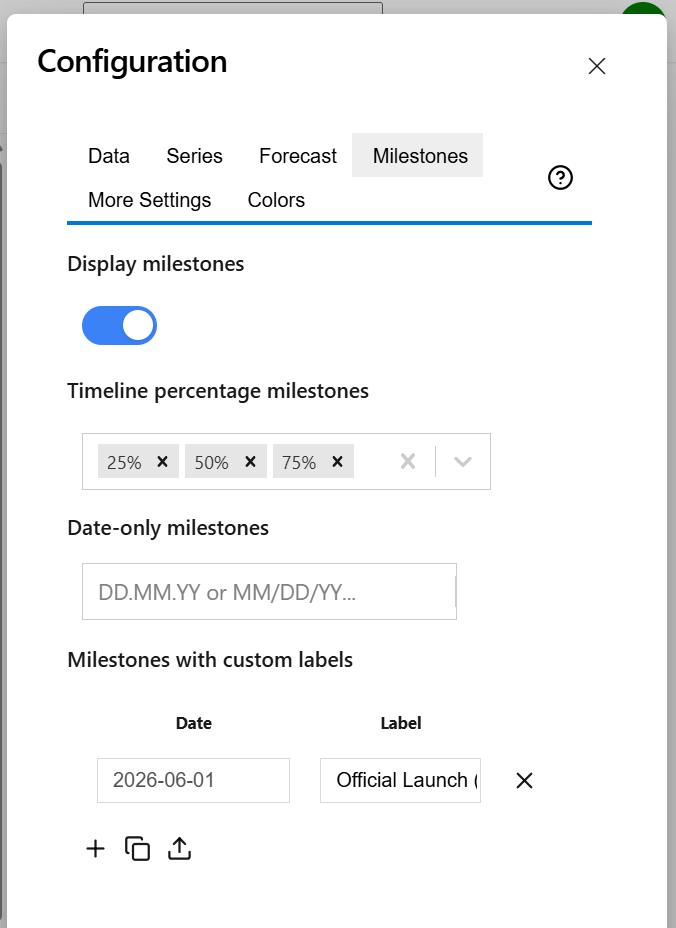This screenshot has width=676, height=928.
Task: Edit the Official Launch label text
Action: [x=400, y=781]
